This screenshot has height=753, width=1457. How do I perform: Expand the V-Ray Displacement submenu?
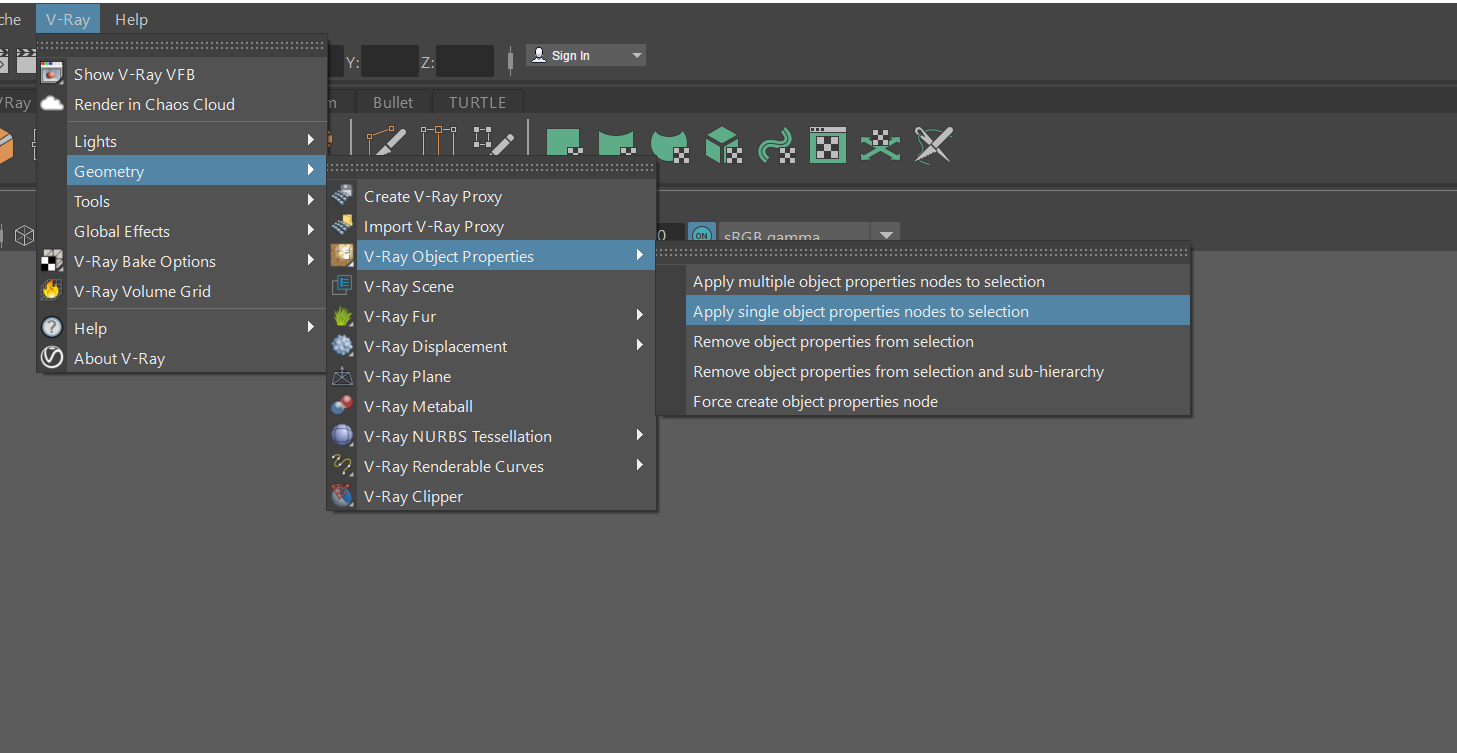pos(639,345)
